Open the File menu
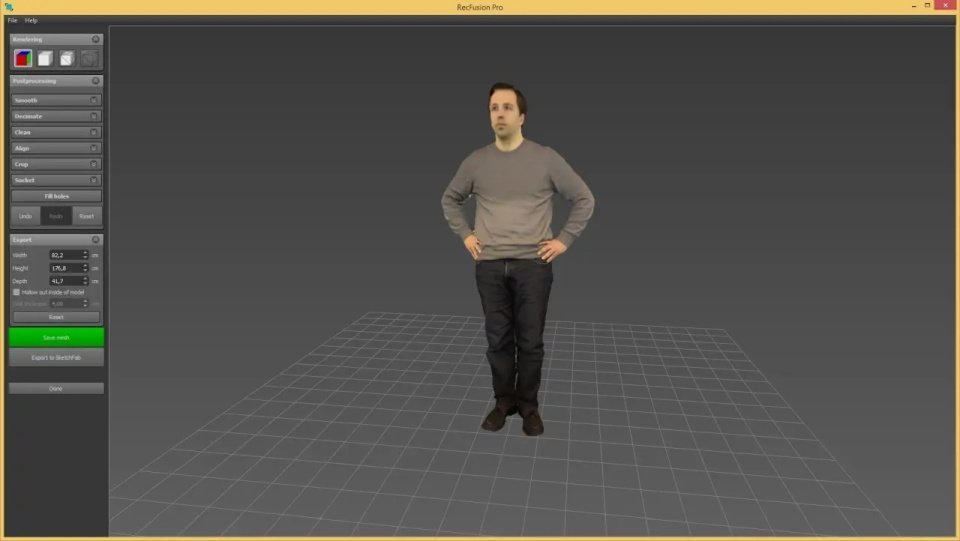The height and width of the screenshot is (541, 960). click(12, 20)
